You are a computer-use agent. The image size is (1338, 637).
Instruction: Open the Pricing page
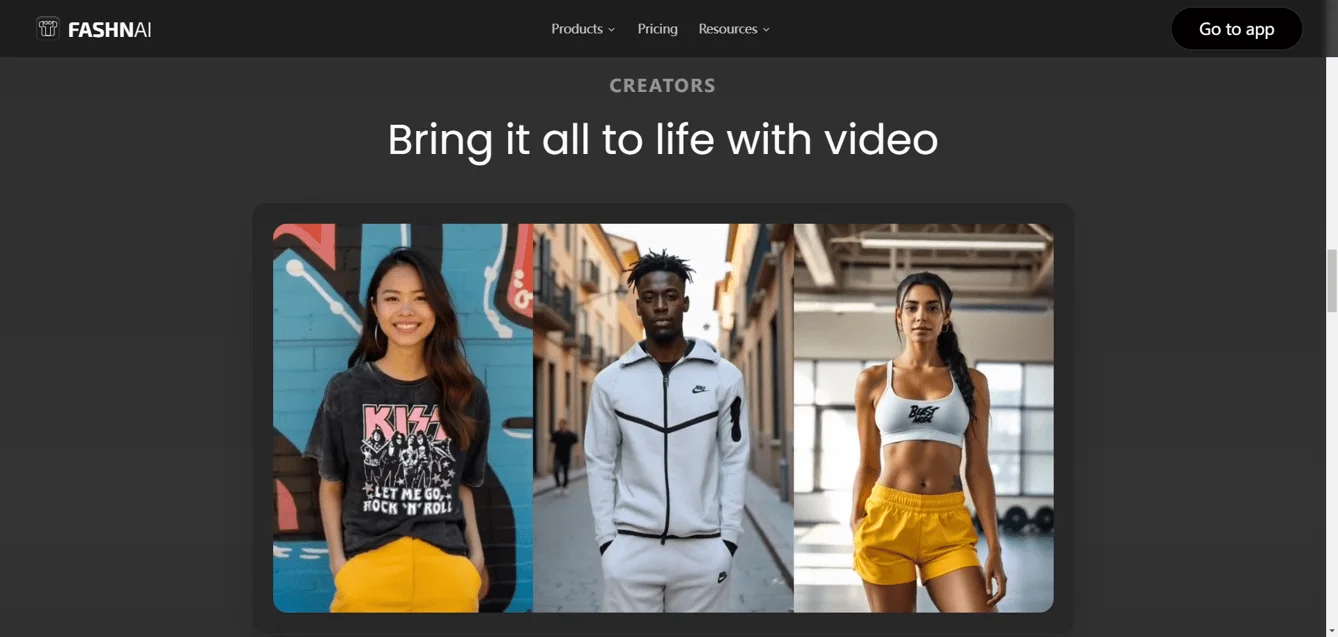657,29
